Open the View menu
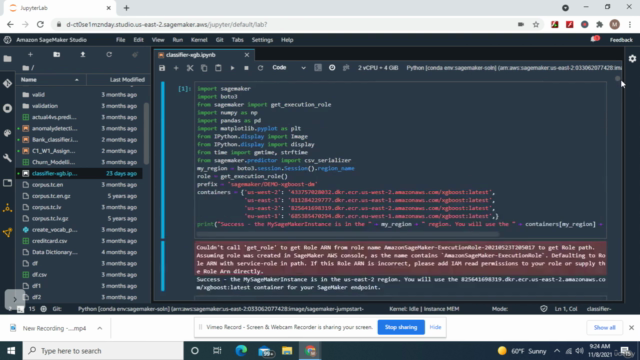640x360 pixels. (158, 40)
